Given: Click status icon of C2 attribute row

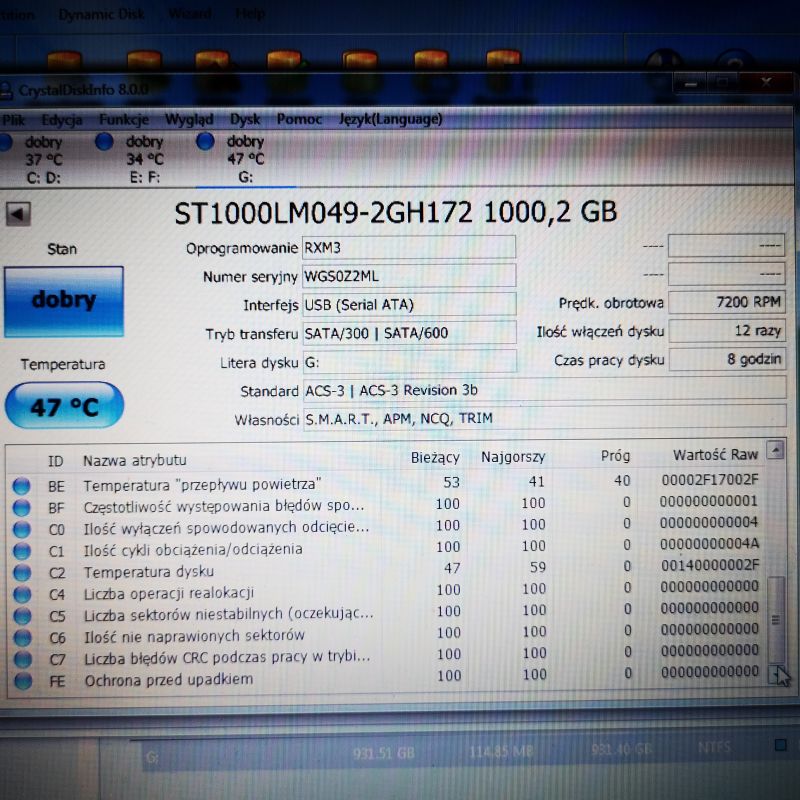Looking at the screenshot, I should point(22,573).
